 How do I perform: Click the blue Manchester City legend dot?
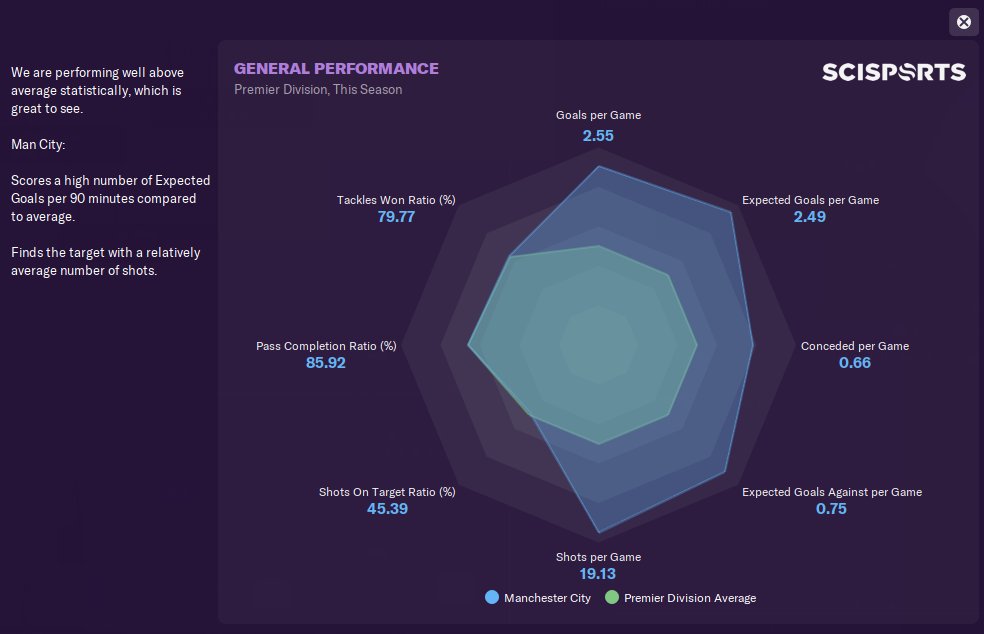tap(491, 598)
